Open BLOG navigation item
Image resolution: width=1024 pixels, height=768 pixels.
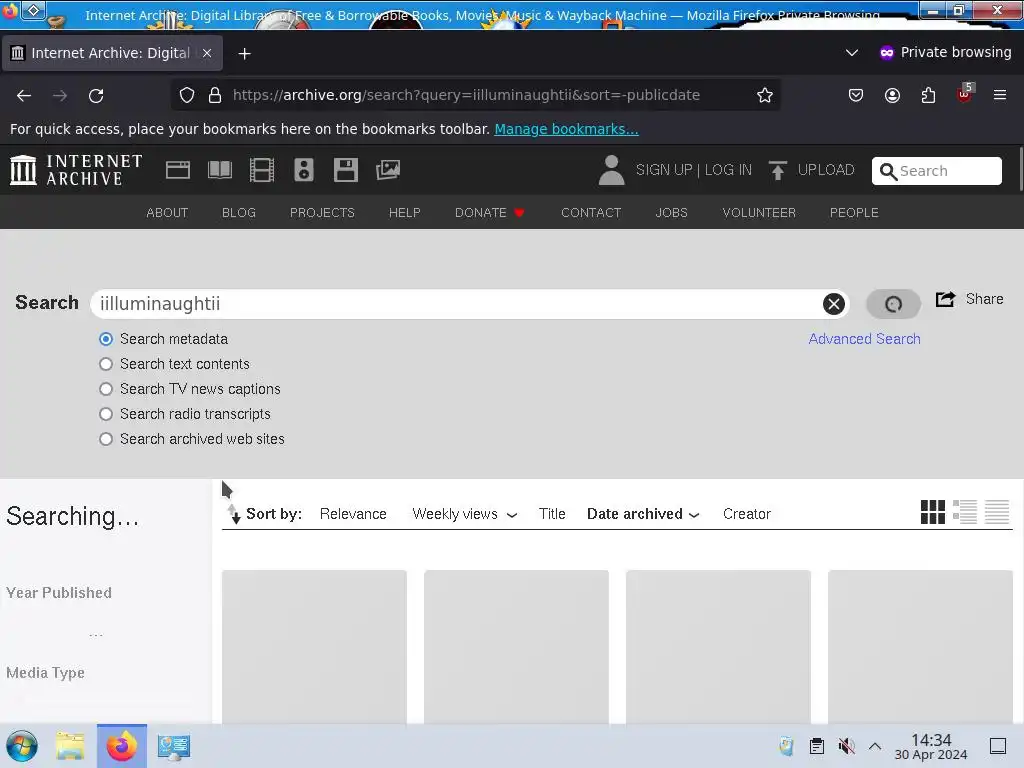pos(239,213)
